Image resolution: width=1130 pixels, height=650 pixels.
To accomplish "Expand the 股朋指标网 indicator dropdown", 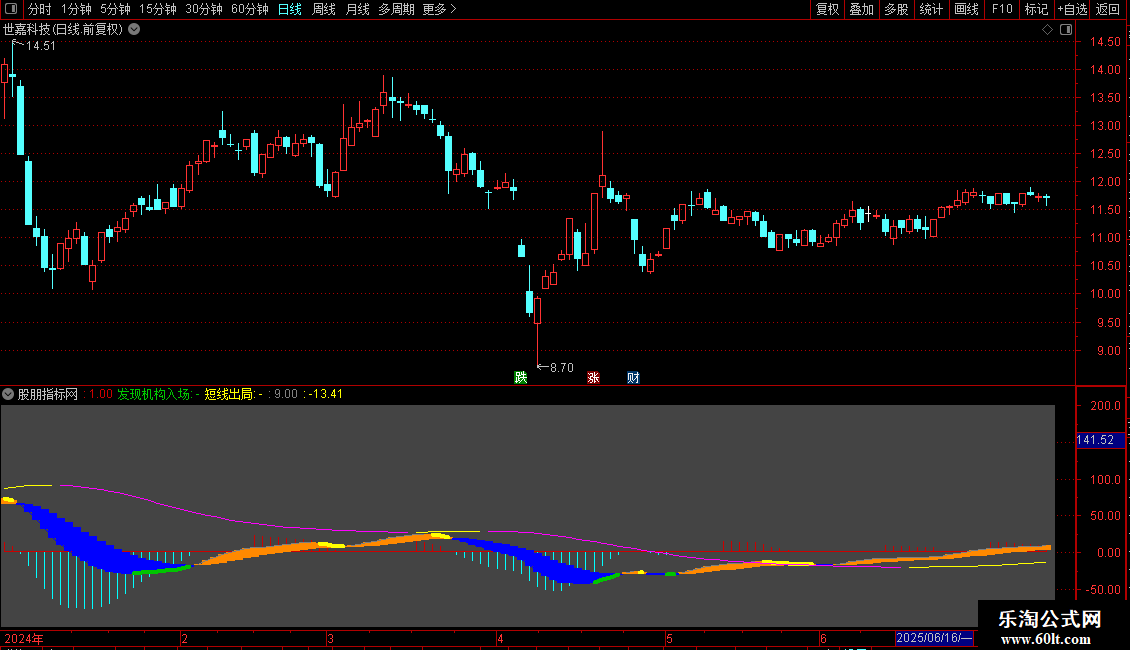I will tap(8, 394).
